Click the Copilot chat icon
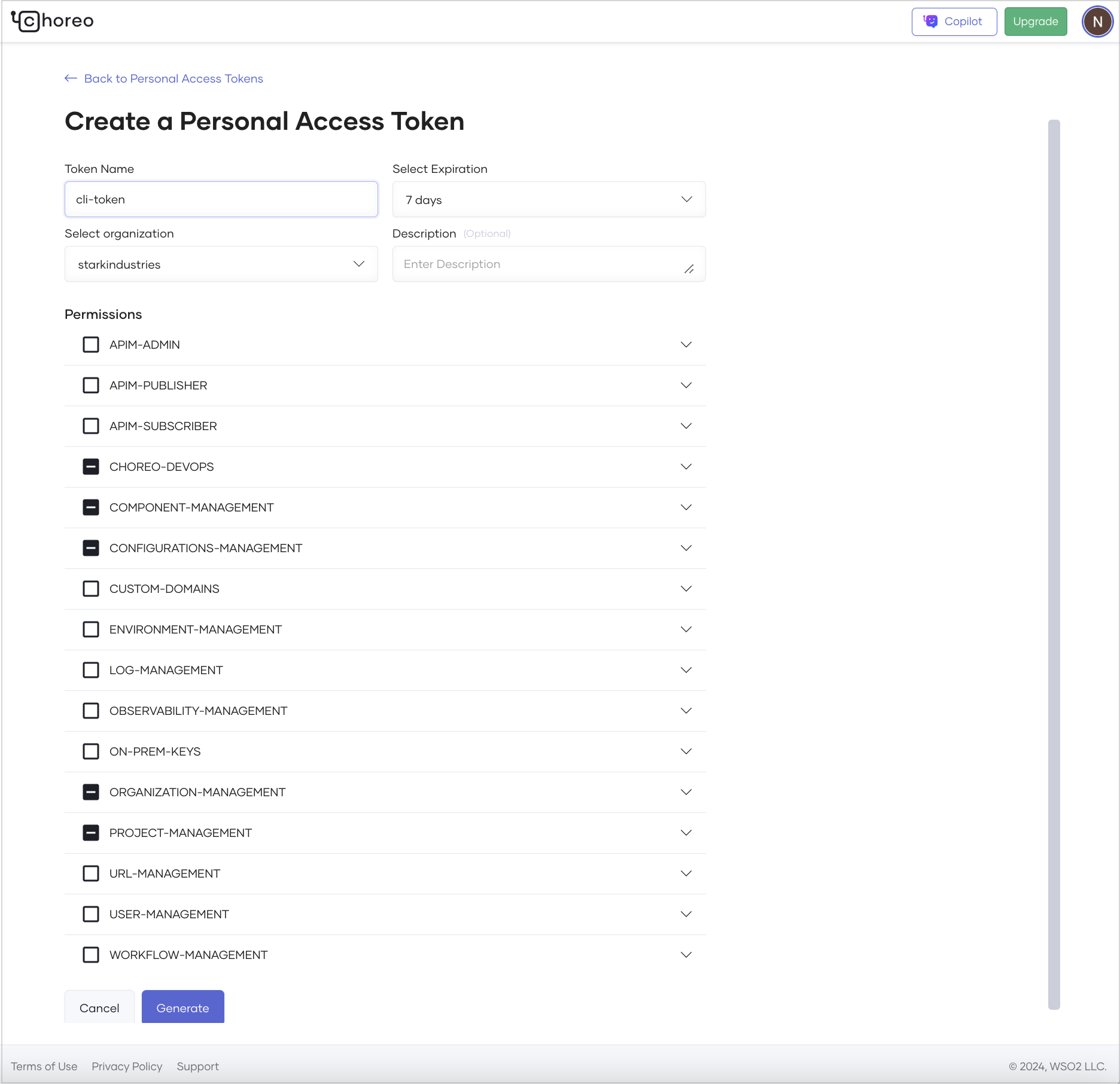Image resolution: width=1120 pixels, height=1084 pixels. pos(930,22)
